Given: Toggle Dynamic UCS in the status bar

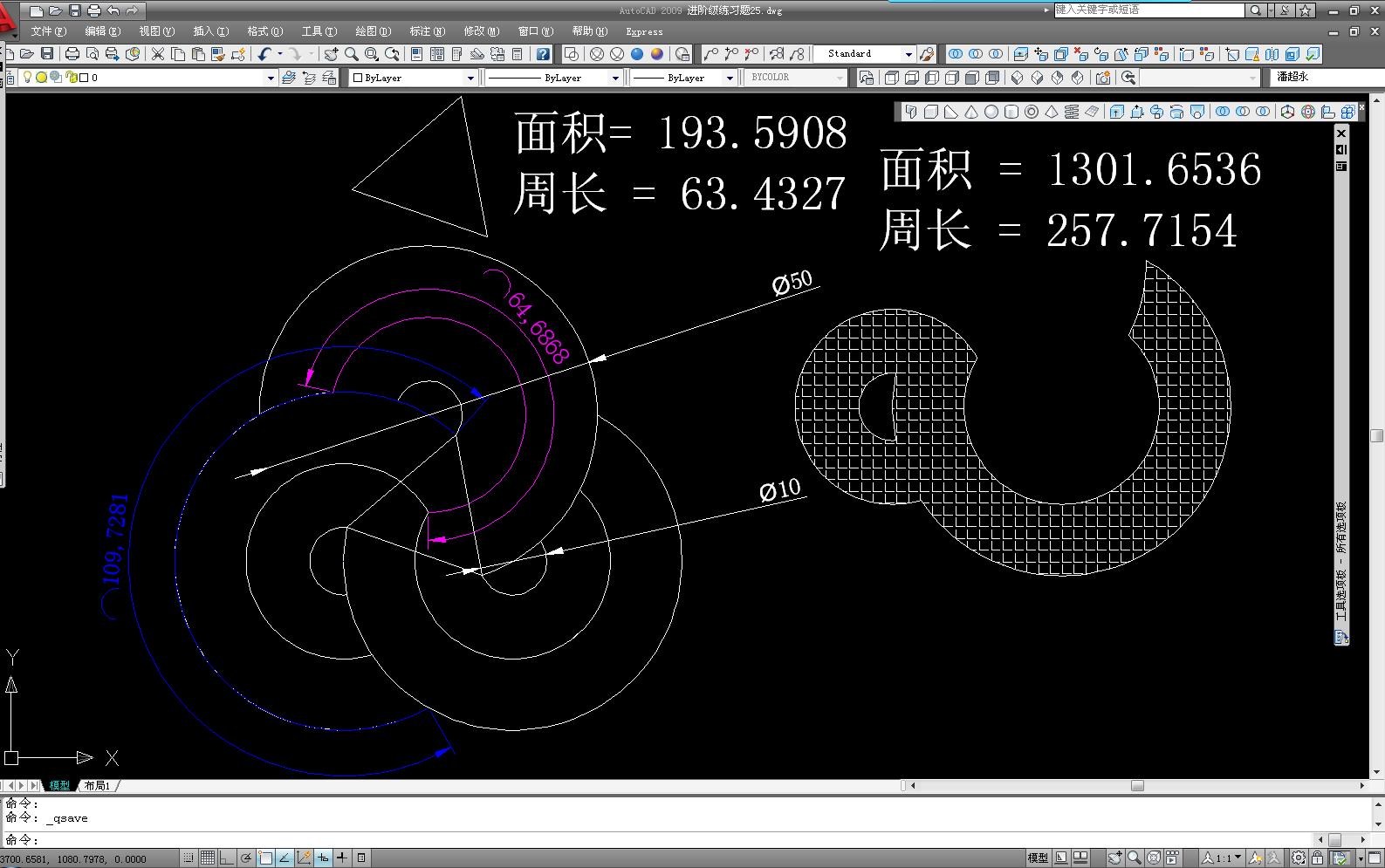Looking at the screenshot, I should (x=304, y=858).
